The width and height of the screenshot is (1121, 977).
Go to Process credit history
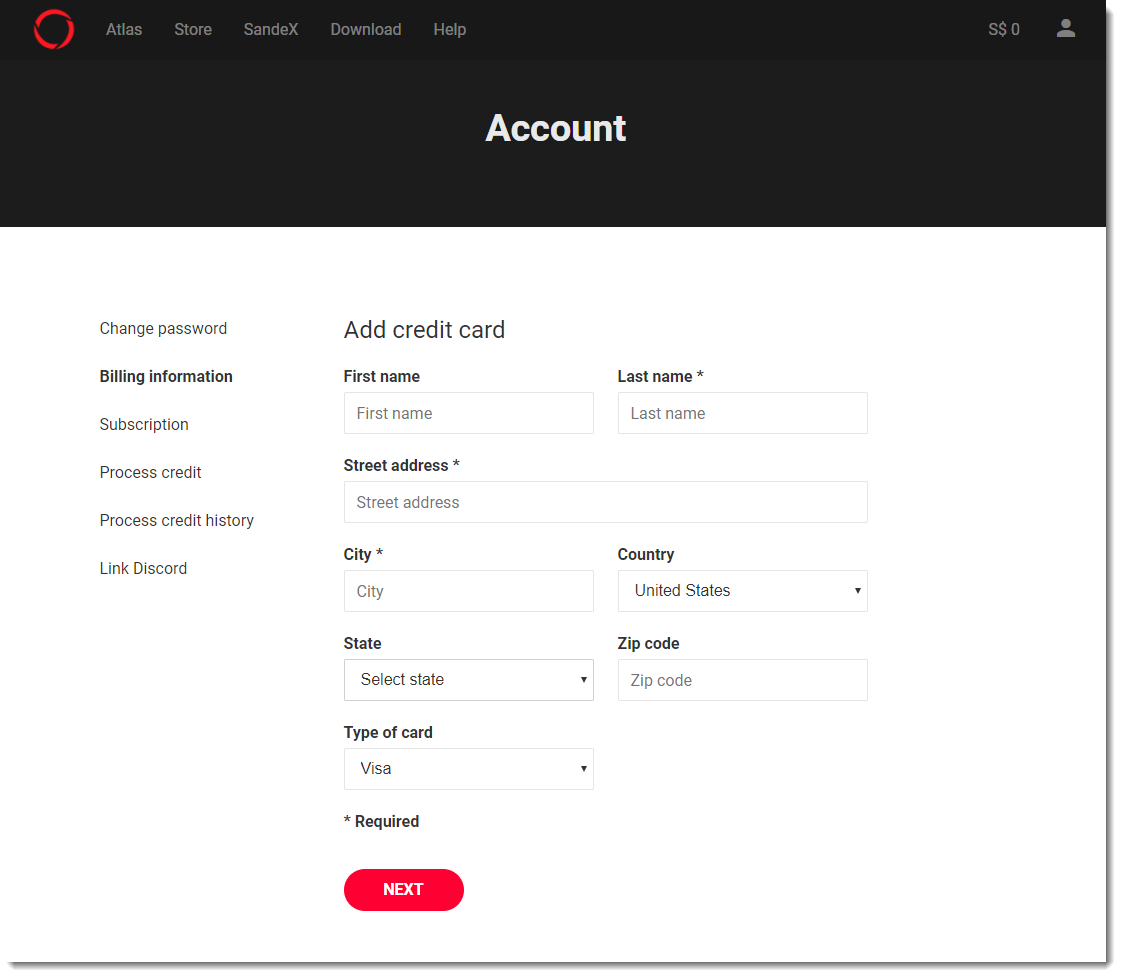click(x=177, y=521)
